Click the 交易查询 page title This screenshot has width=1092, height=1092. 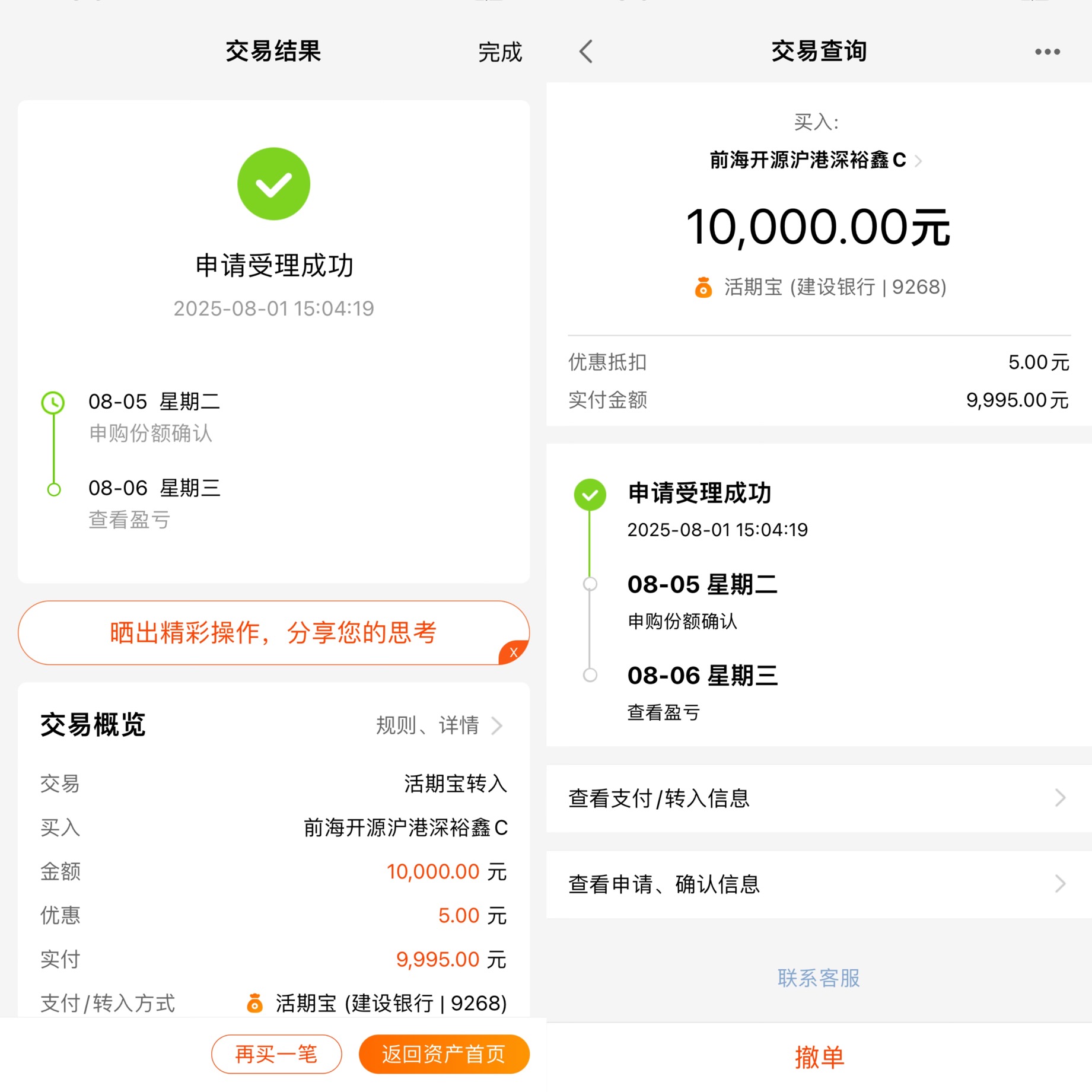tap(819, 52)
